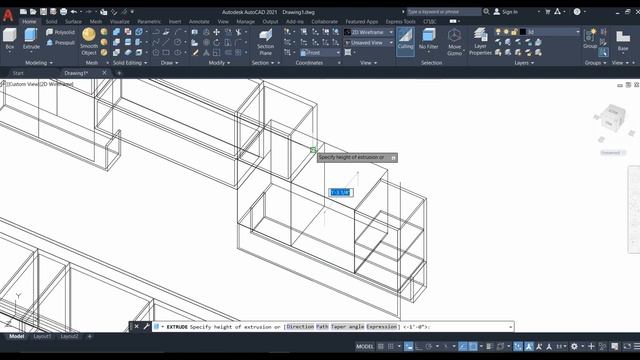Viewport: 640px width, 360px height.
Task: Select the Rectangle draw tool
Action: click(x=166, y=53)
